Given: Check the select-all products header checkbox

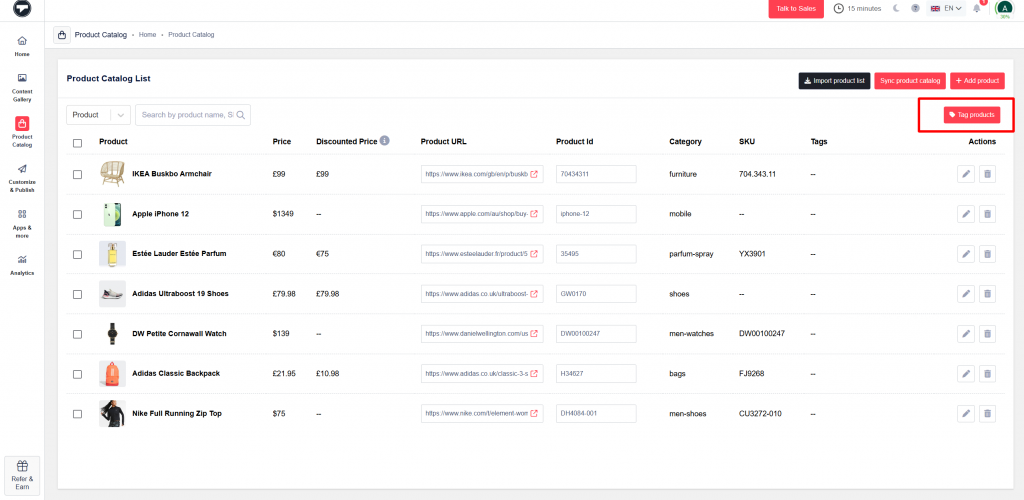Looking at the screenshot, I should click(x=78, y=142).
